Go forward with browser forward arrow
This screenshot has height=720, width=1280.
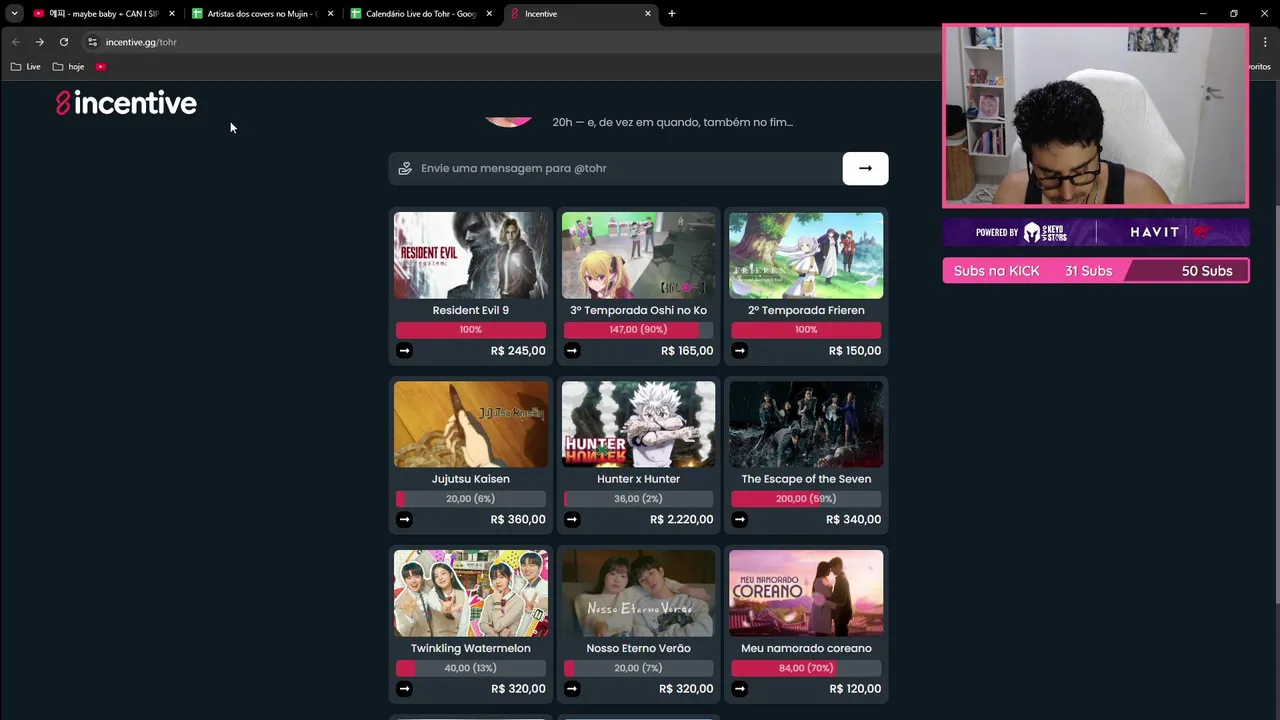pyautogui.click(x=39, y=42)
